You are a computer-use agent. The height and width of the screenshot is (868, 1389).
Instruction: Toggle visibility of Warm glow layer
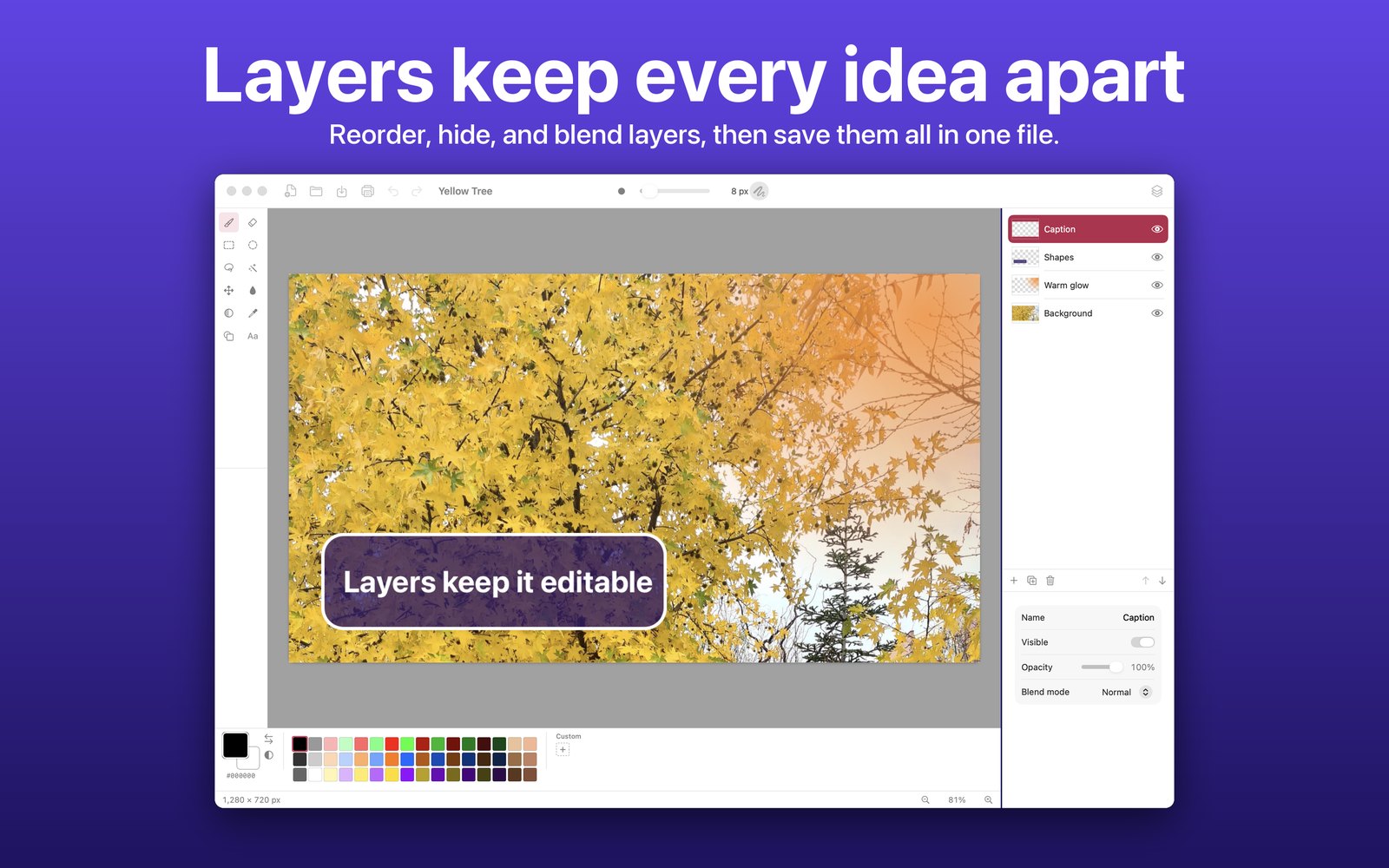coord(1157,285)
